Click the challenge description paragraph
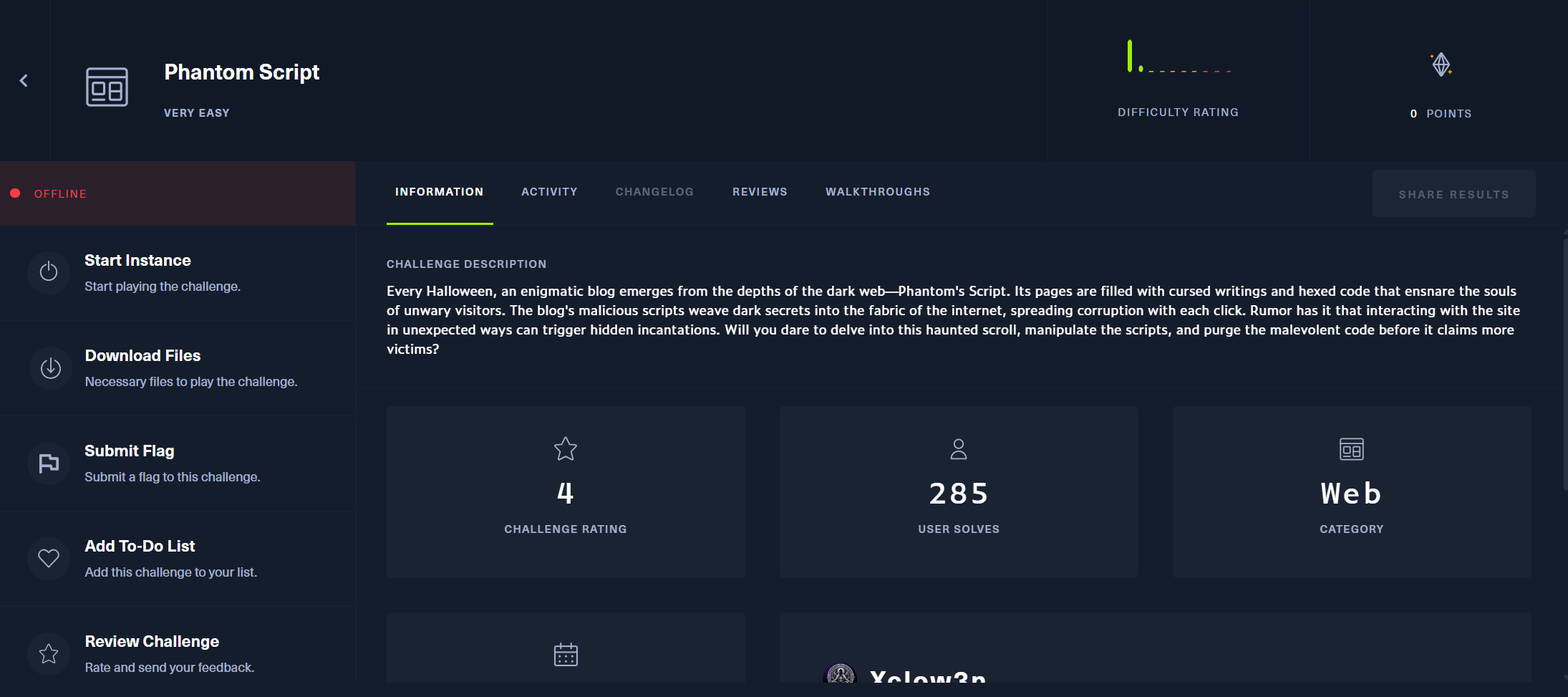The image size is (1568, 697). click(x=953, y=320)
